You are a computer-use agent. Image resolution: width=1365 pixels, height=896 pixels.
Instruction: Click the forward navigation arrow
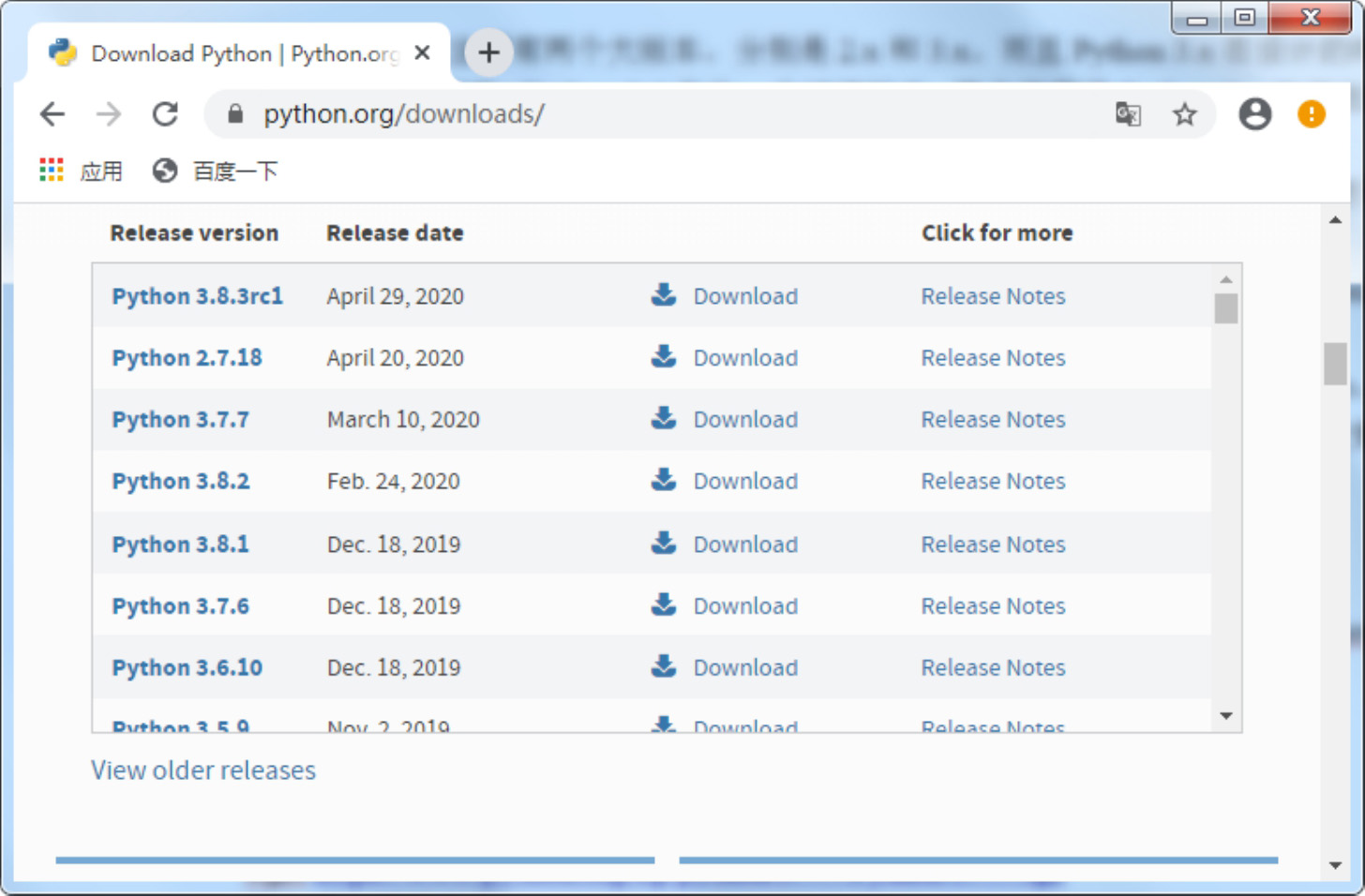[109, 114]
